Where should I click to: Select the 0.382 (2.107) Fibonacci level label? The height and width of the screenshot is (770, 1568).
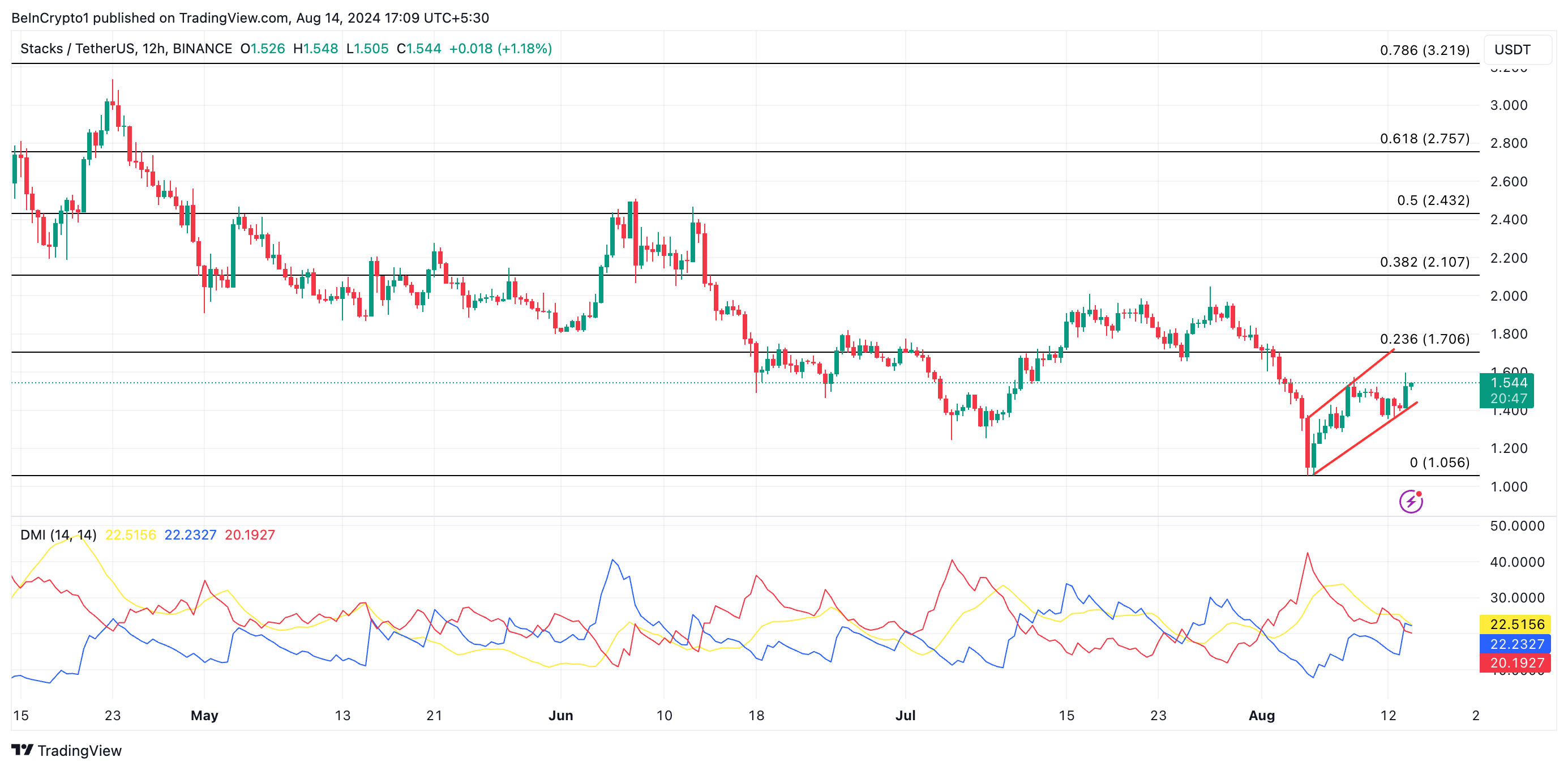pyautogui.click(x=1424, y=262)
